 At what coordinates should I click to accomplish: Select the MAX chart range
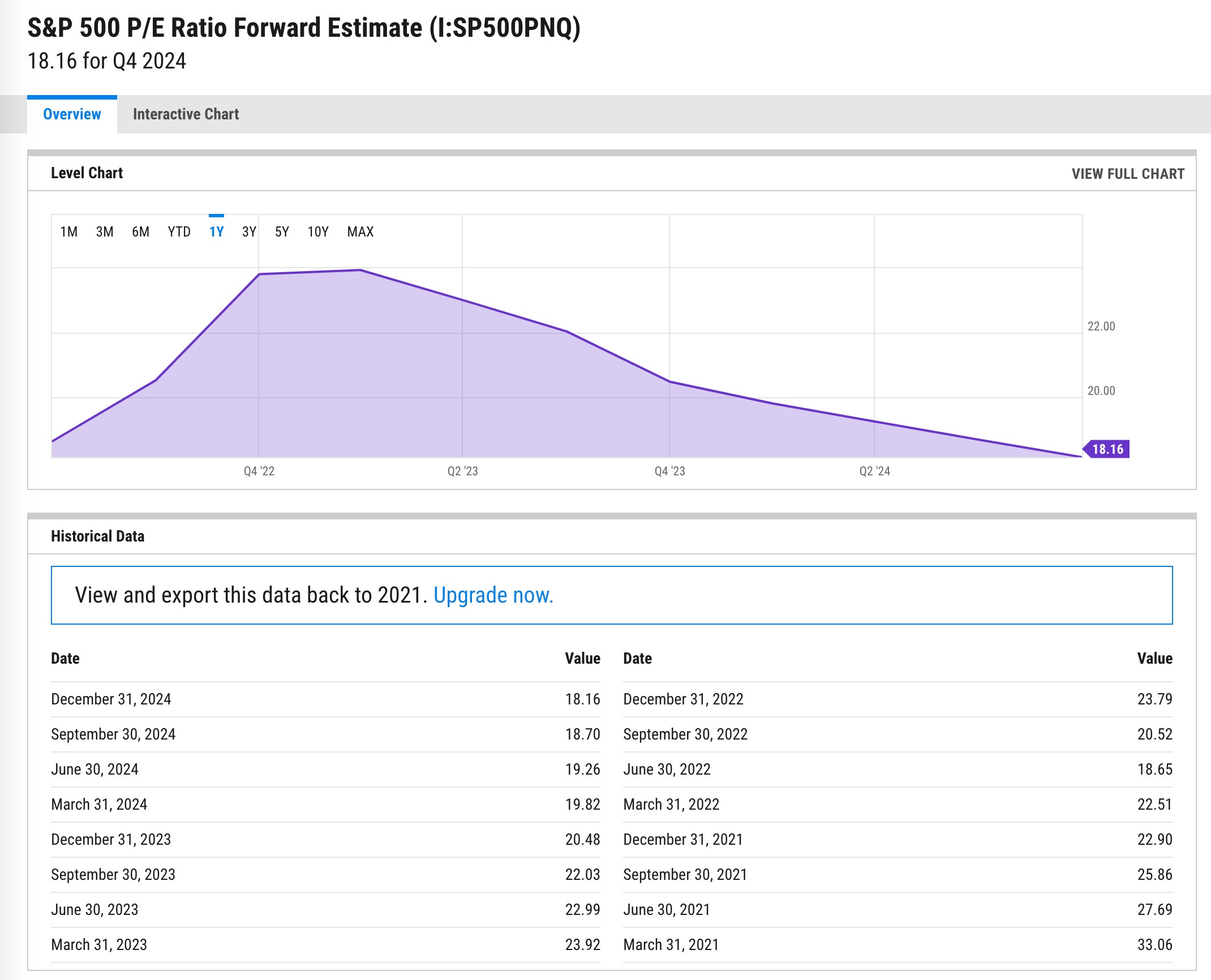pyautogui.click(x=360, y=231)
